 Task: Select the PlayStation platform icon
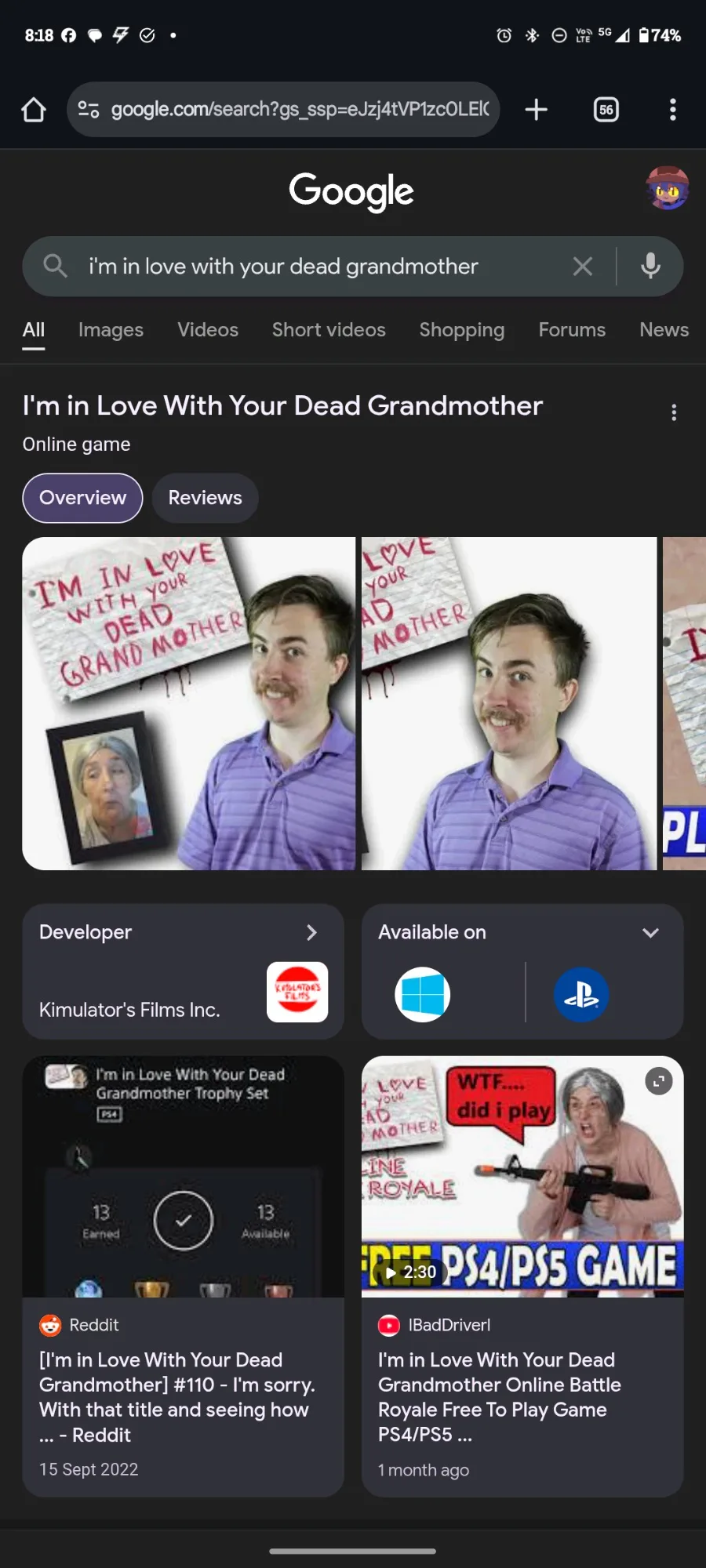581,995
